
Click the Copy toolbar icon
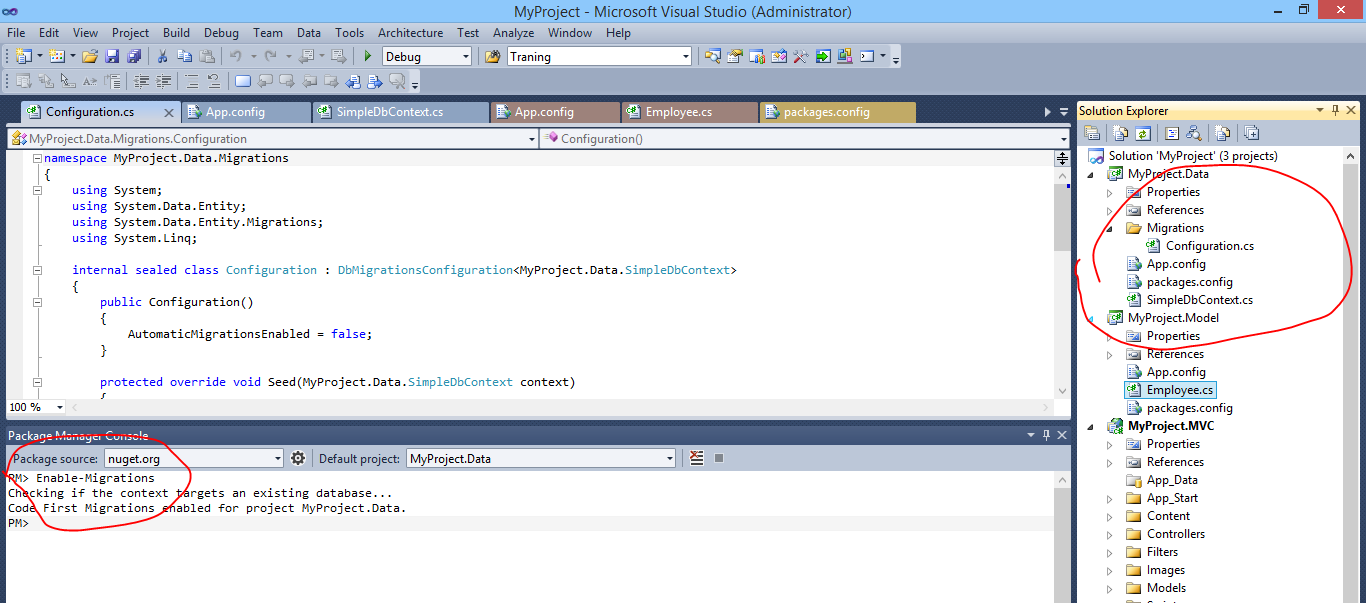[x=185, y=57]
